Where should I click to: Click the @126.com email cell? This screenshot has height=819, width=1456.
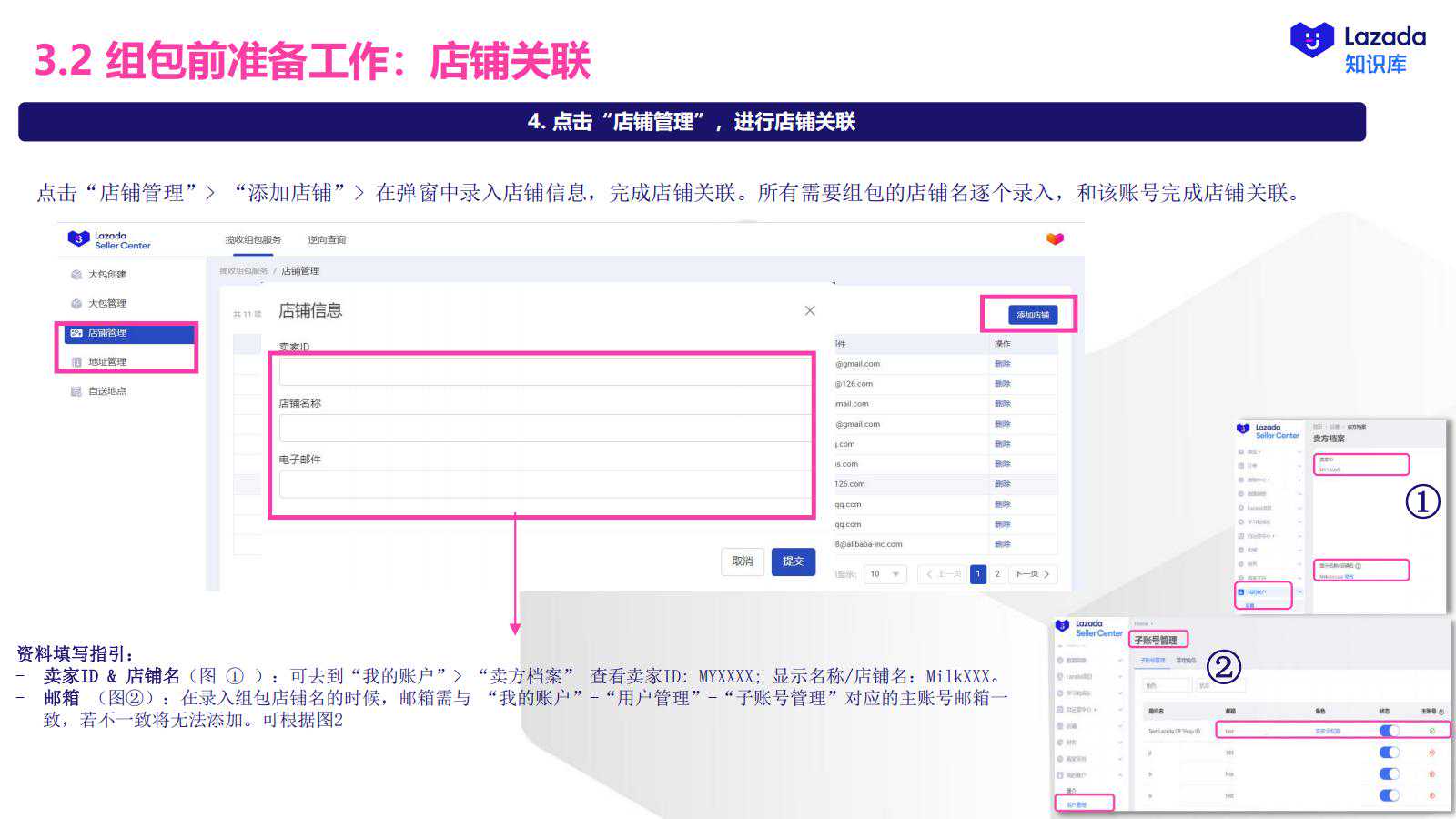pyautogui.click(x=854, y=384)
